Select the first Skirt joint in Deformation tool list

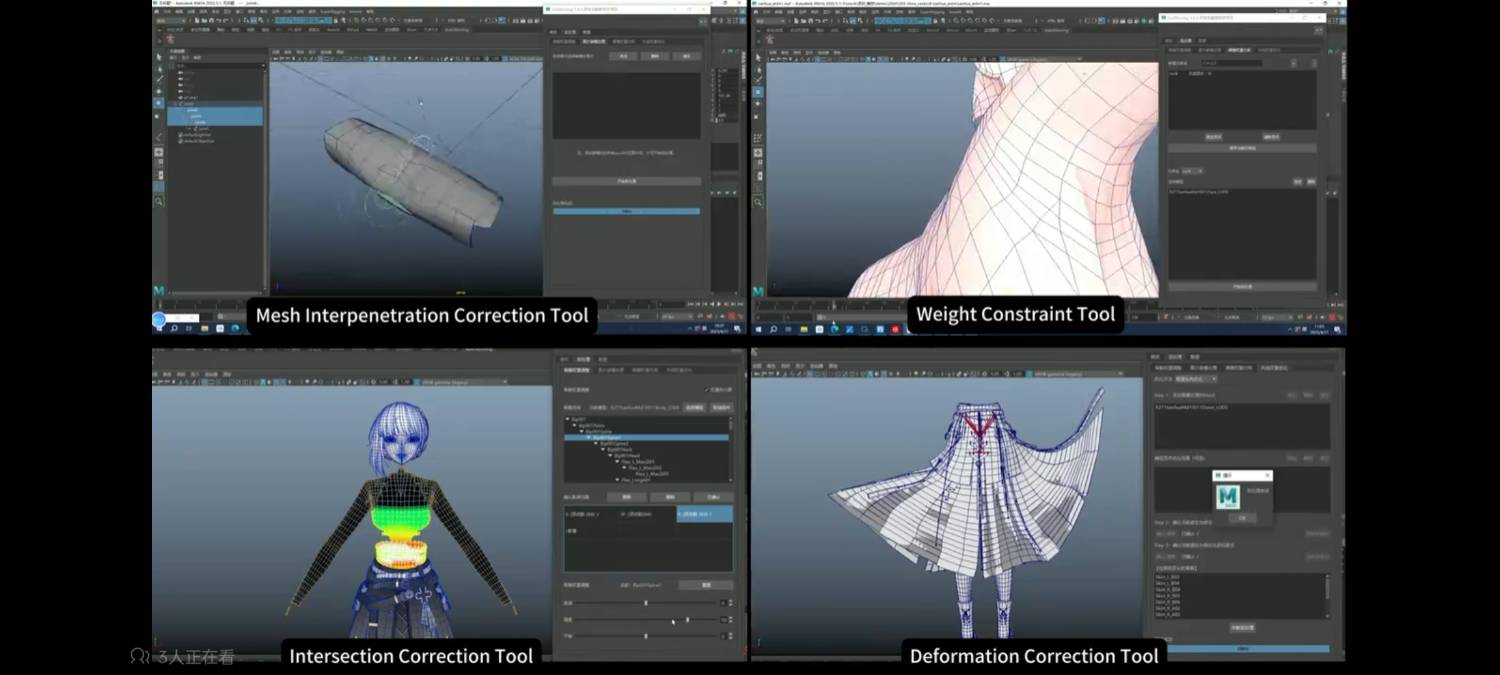coord(1167,577)
